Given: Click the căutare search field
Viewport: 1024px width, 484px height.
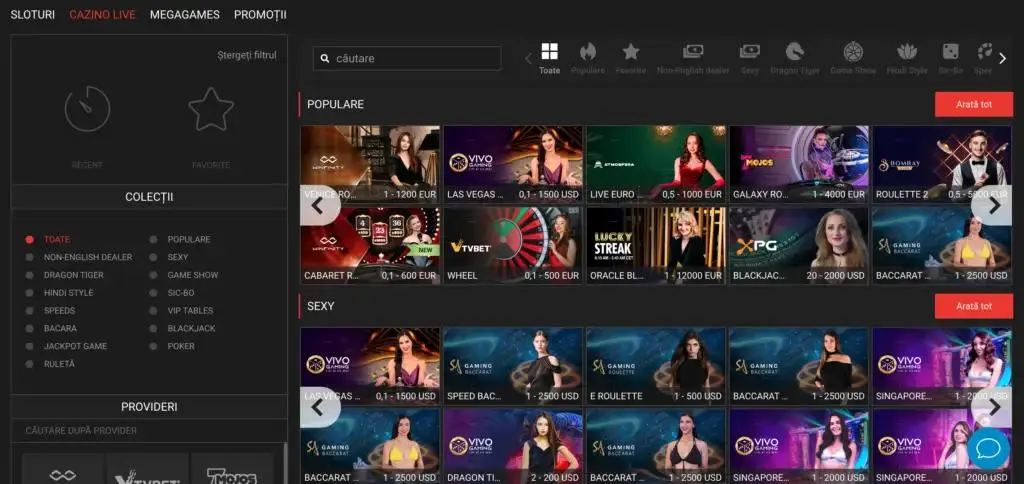Looking at the screenshot, I should (407, 58).
